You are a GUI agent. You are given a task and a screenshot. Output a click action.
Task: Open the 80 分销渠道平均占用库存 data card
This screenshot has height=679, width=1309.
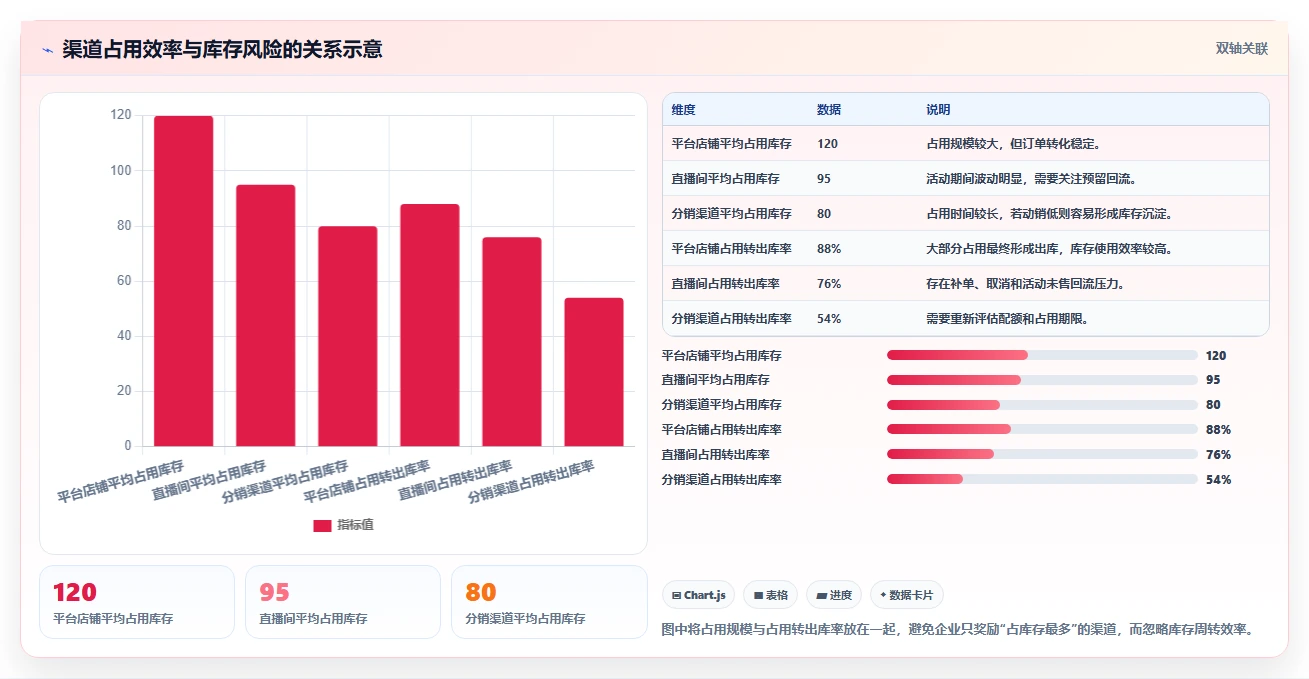tap(549, 602)
